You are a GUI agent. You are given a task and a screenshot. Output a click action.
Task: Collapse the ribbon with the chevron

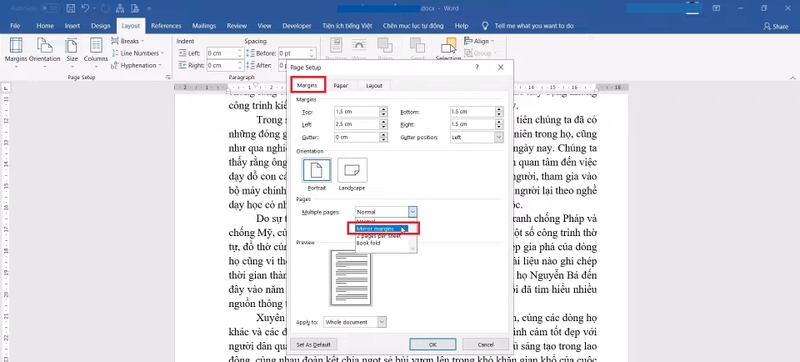(793, 78)
